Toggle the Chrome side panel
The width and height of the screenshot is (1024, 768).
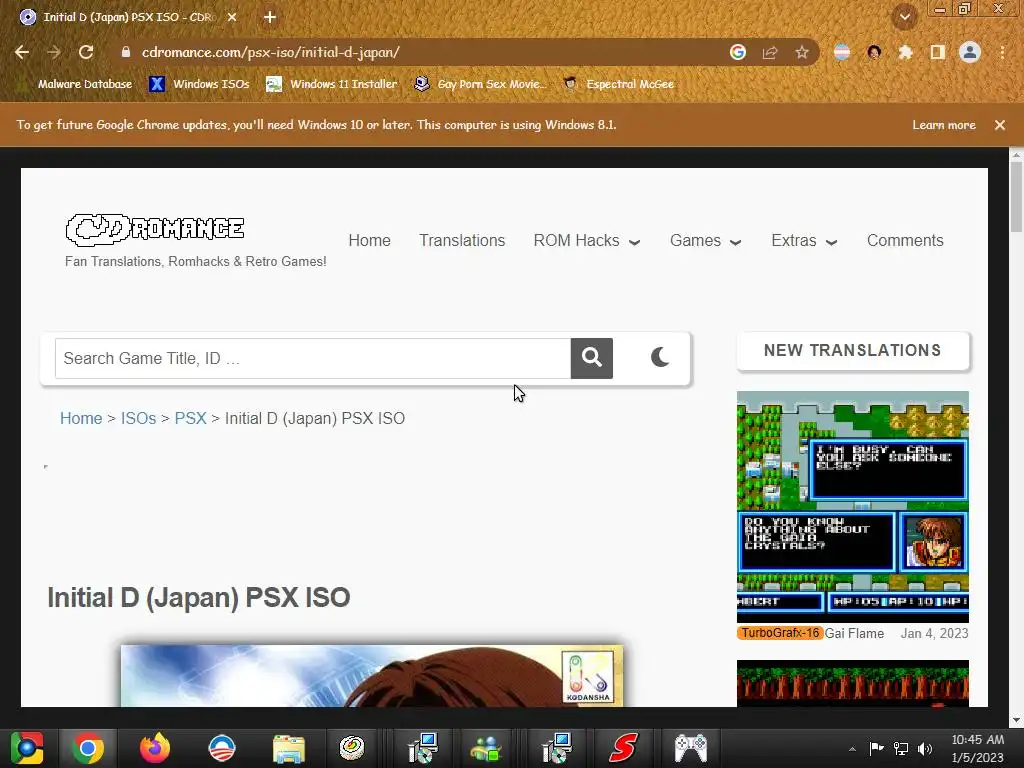click(938, 52)
